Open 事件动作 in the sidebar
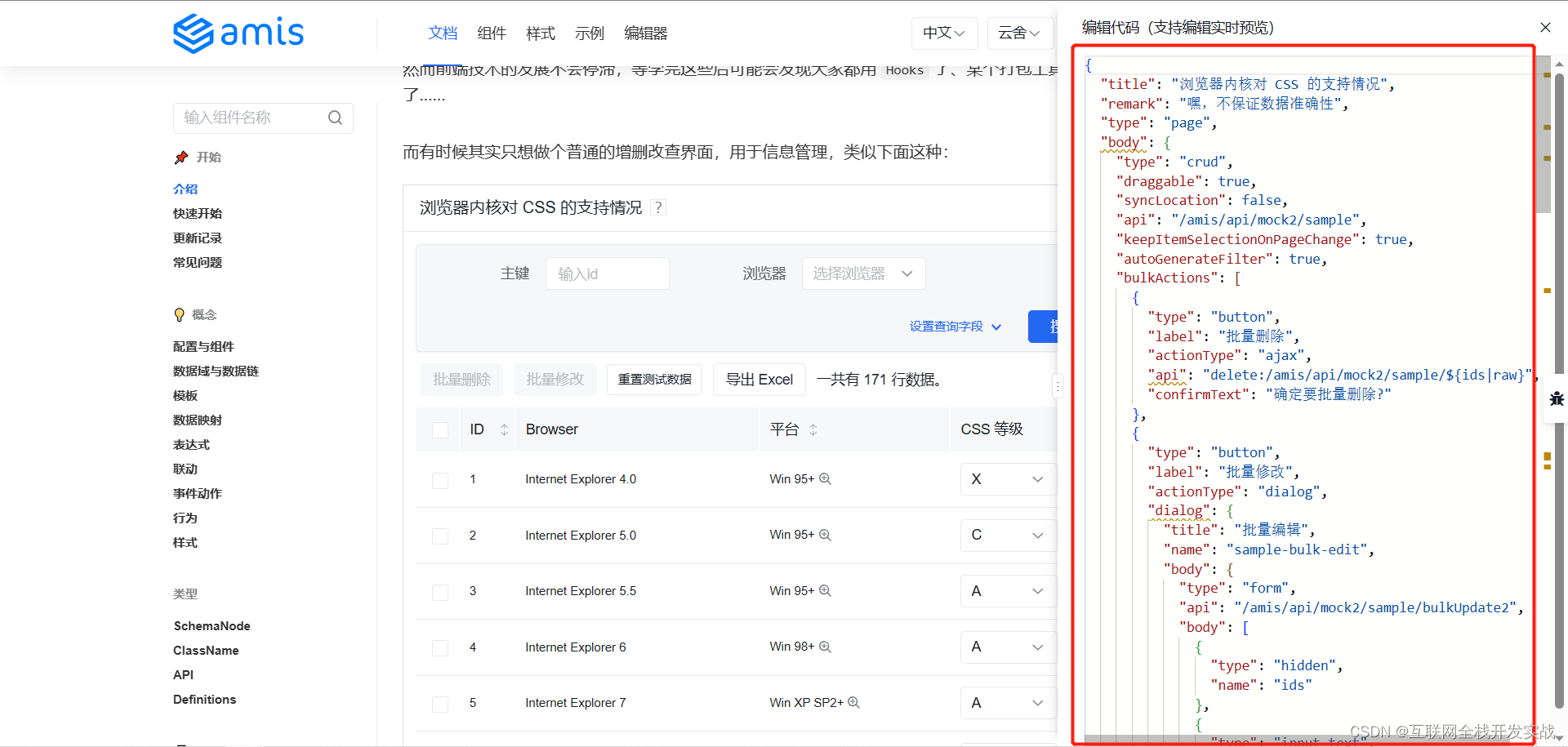 pyautogui.click(x=198, y=493)
